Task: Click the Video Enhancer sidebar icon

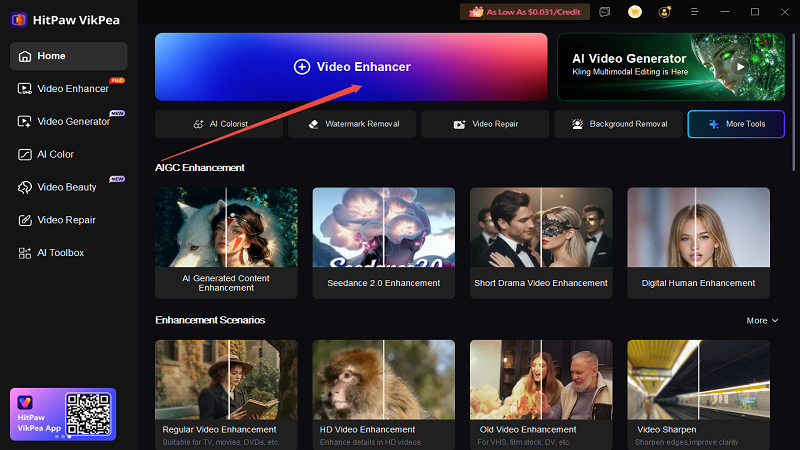Action: [24, 89]
